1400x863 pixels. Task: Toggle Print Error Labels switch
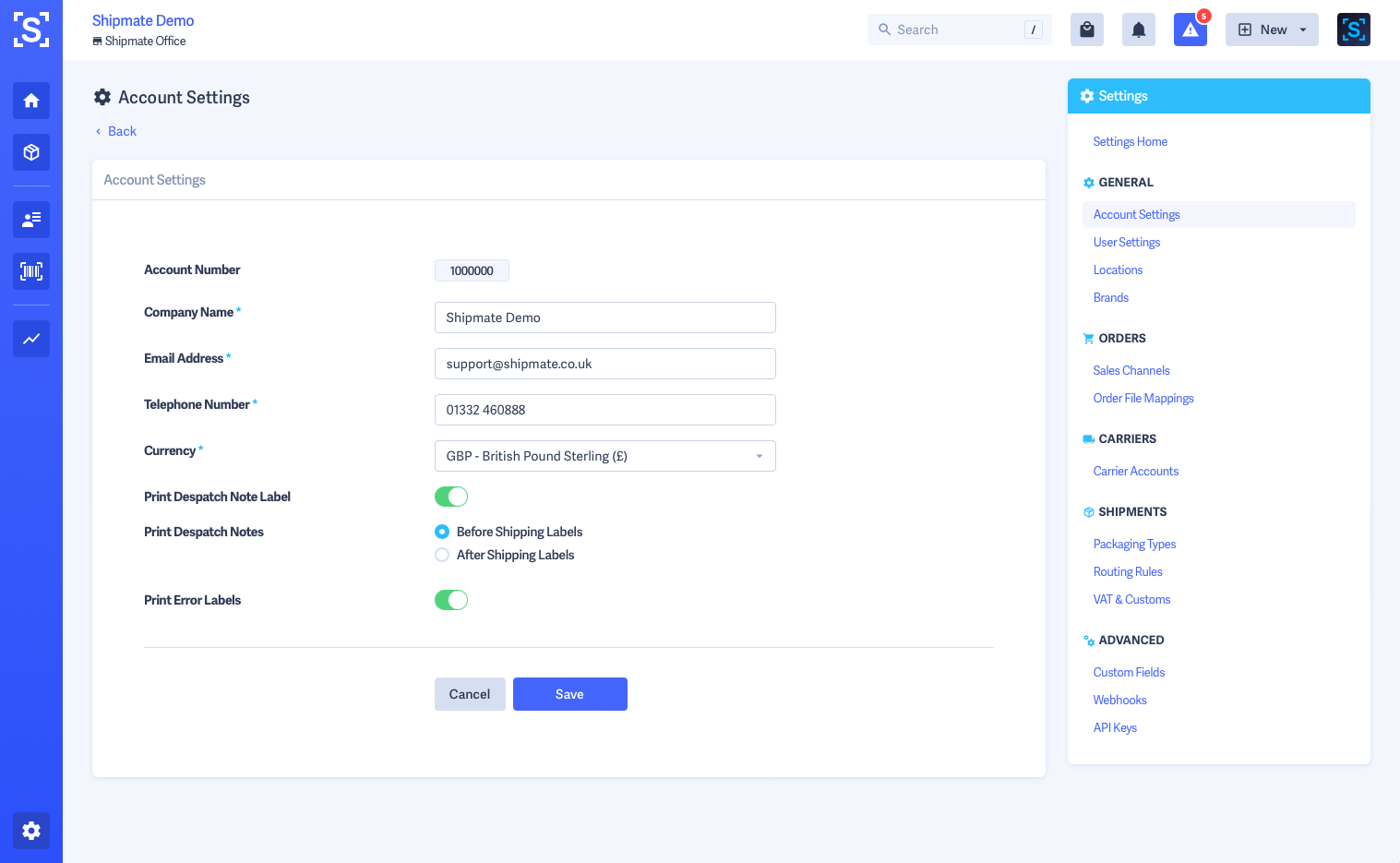[x=451, y=600]
